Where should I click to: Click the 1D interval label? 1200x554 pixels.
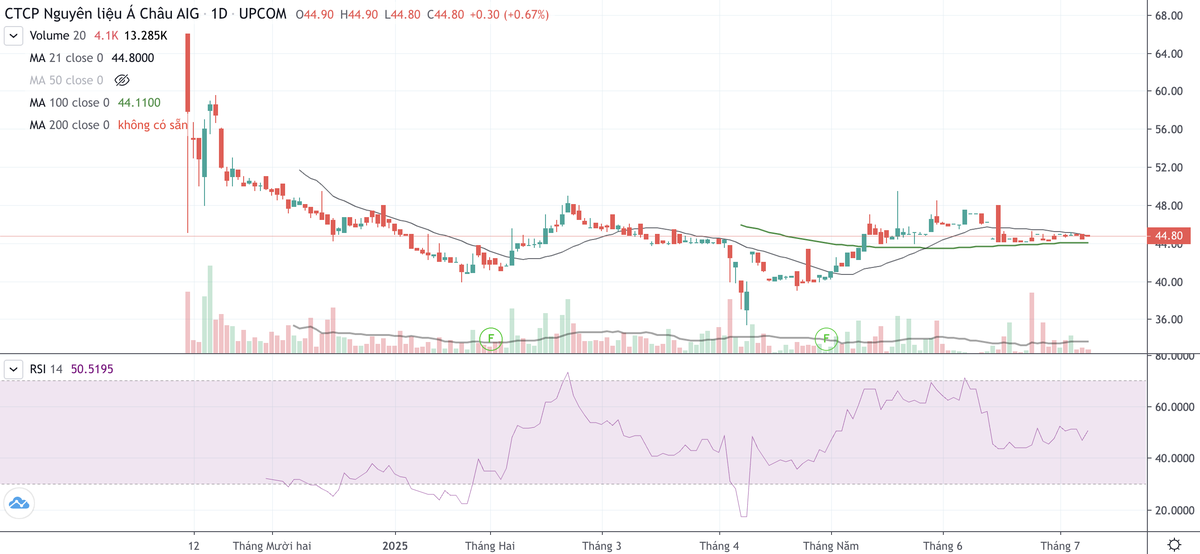pos(218,15)
